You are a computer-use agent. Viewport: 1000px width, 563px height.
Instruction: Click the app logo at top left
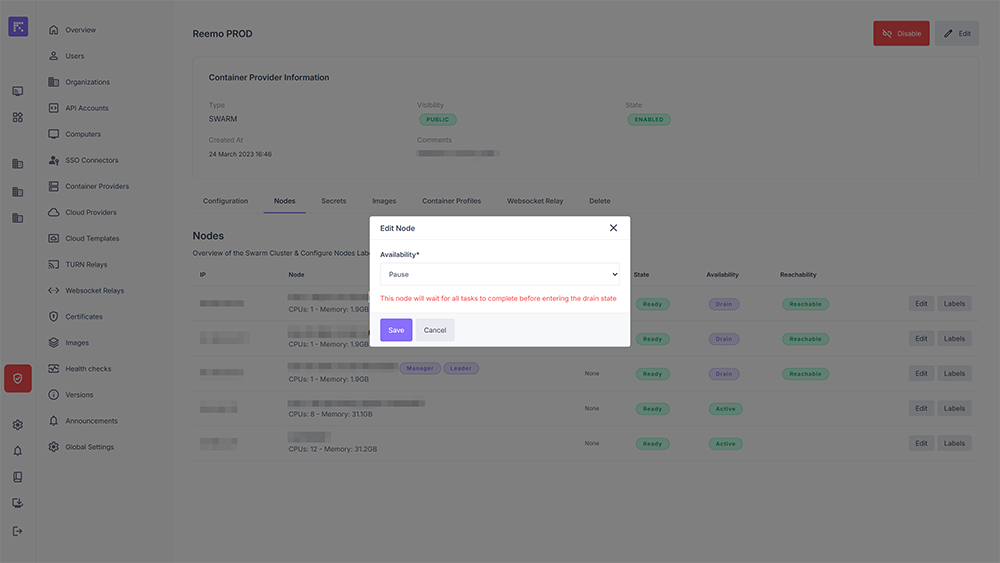point(18,27)
